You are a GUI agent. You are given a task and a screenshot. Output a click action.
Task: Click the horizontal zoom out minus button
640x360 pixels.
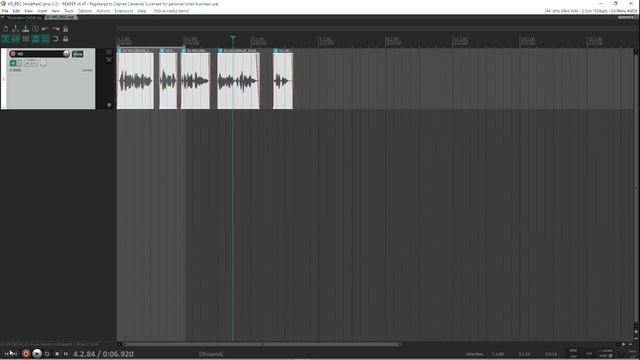click(630, 344)
